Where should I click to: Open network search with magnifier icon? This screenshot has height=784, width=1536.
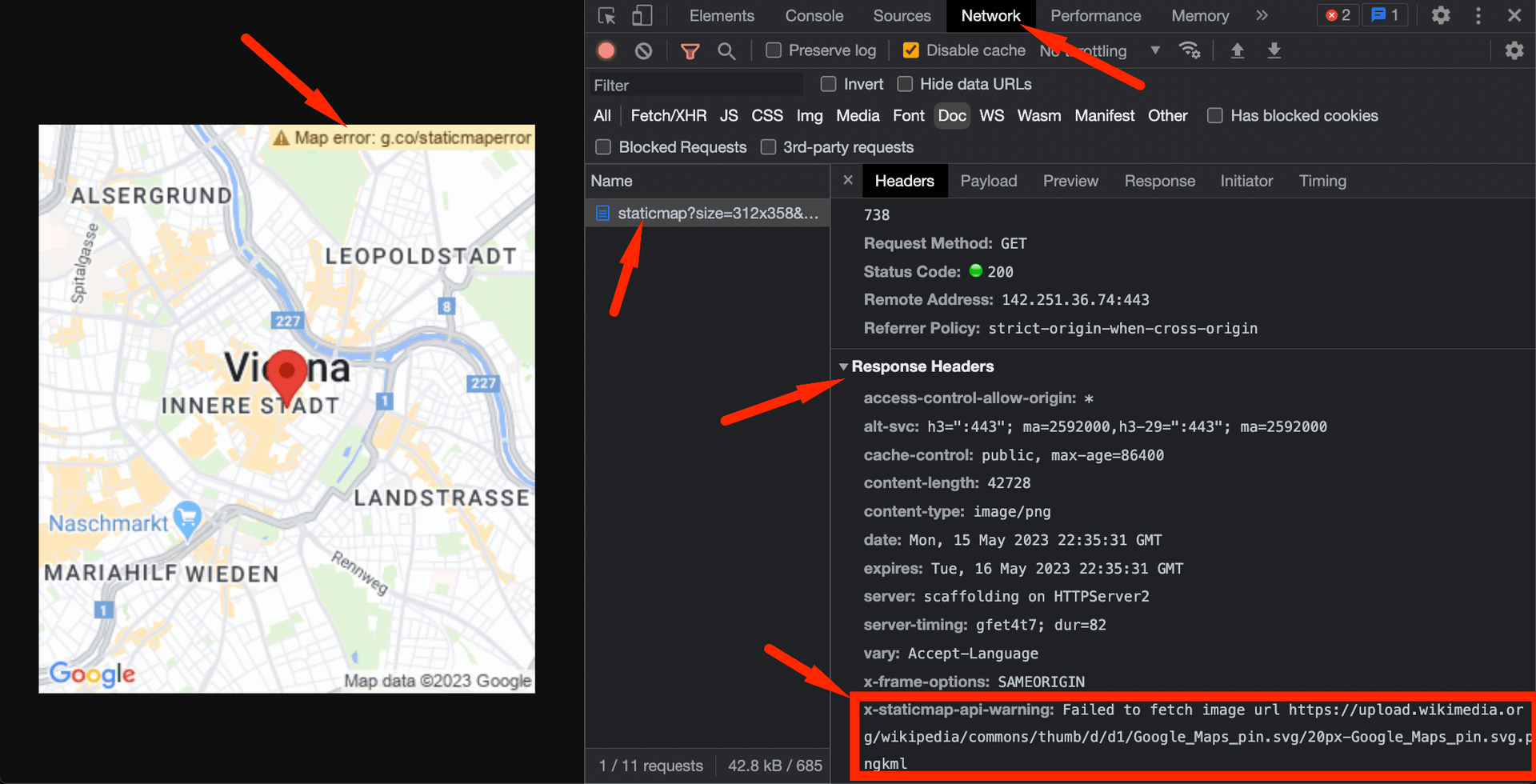click(726, 51)
